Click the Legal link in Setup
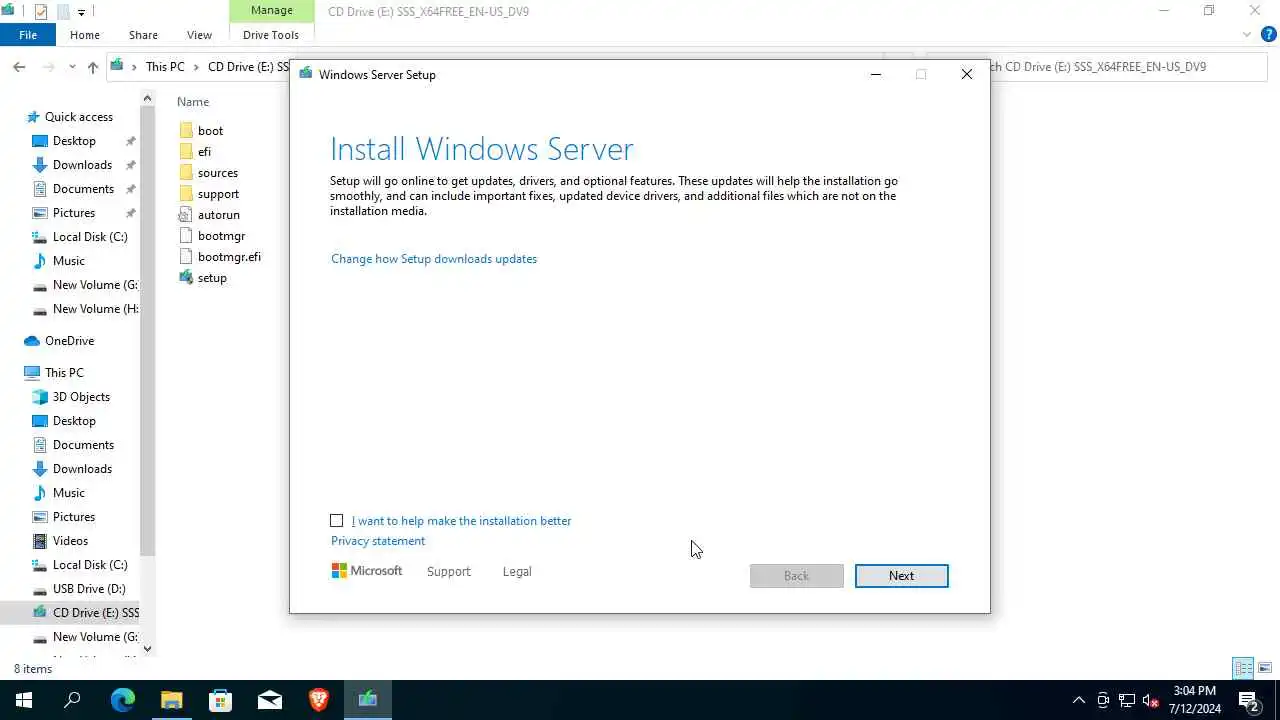 point(517,572)
